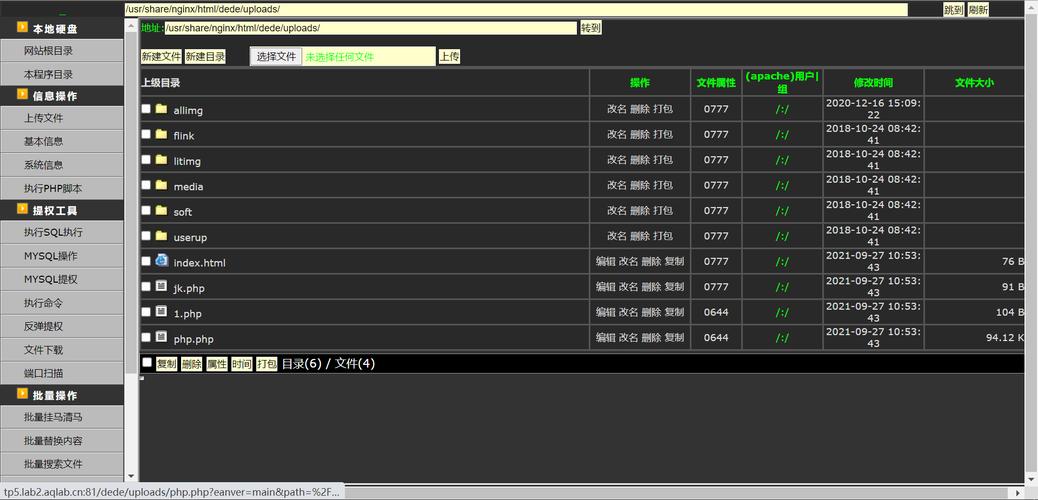Tick the checkbox for litimg folder
This screenshot has width=1038, height=500.
coord(147,160)
